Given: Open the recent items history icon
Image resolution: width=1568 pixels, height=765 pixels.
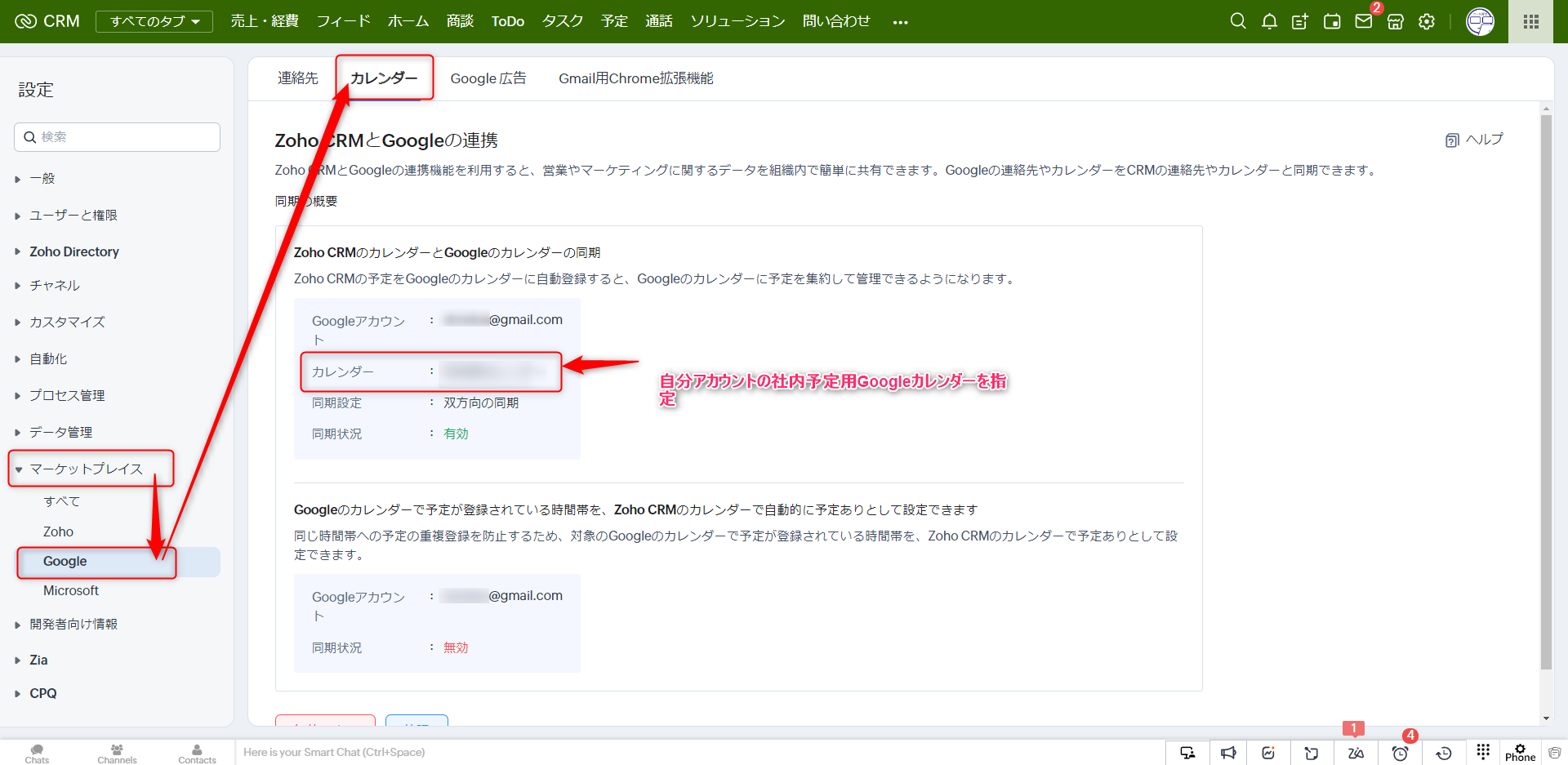Looking at the screenshot, I should click(1444, 753).
